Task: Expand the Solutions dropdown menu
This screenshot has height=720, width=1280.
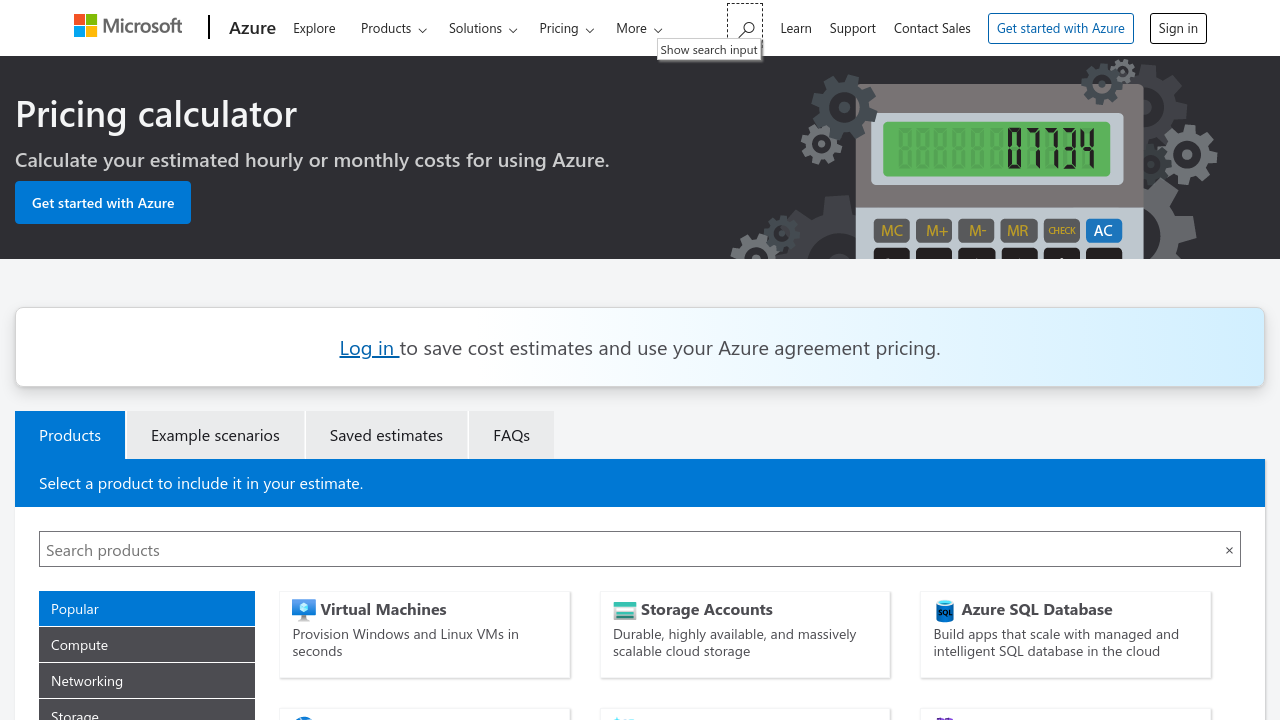Action: pos(482,28)
